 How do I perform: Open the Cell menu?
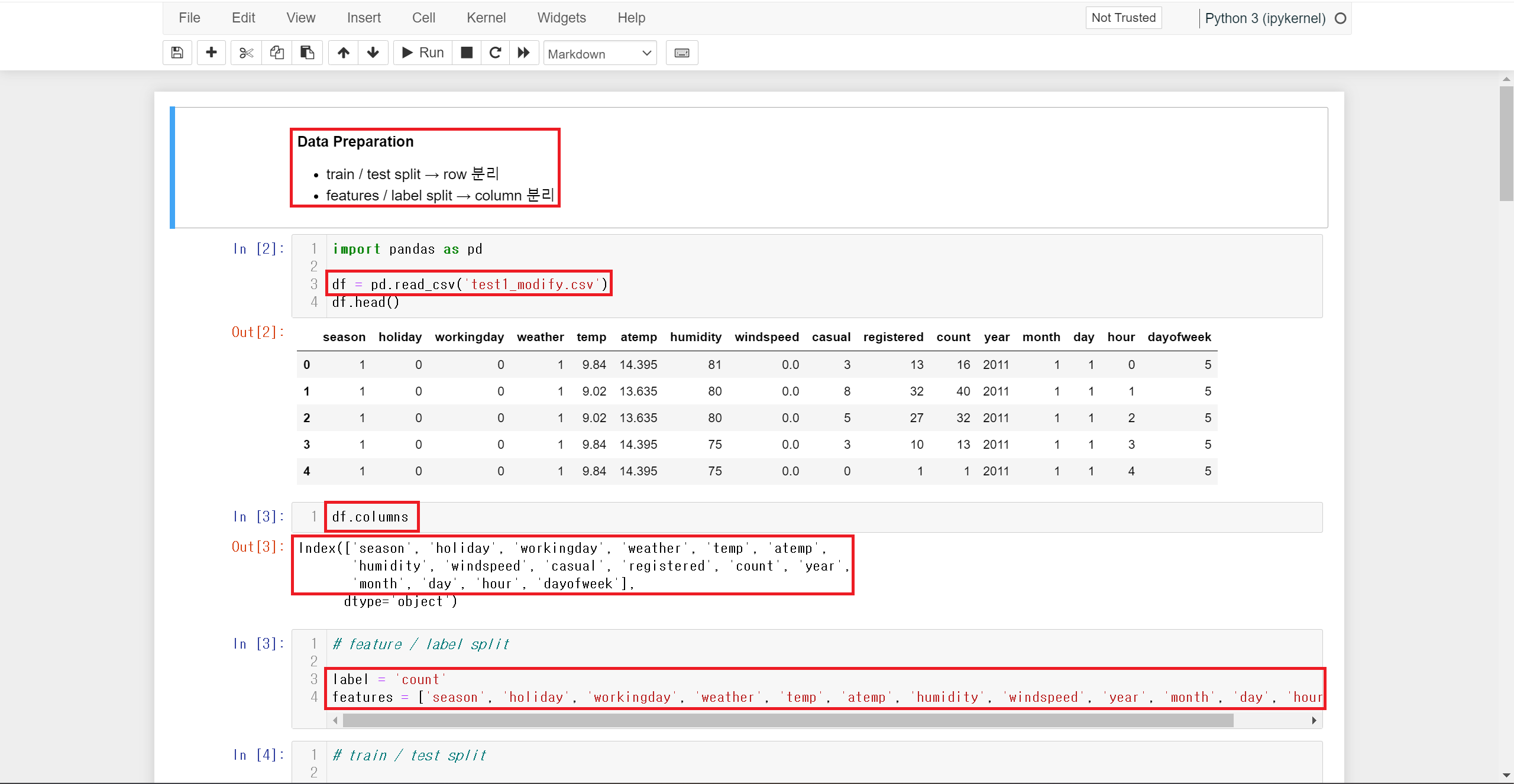[x=423, y=18]
